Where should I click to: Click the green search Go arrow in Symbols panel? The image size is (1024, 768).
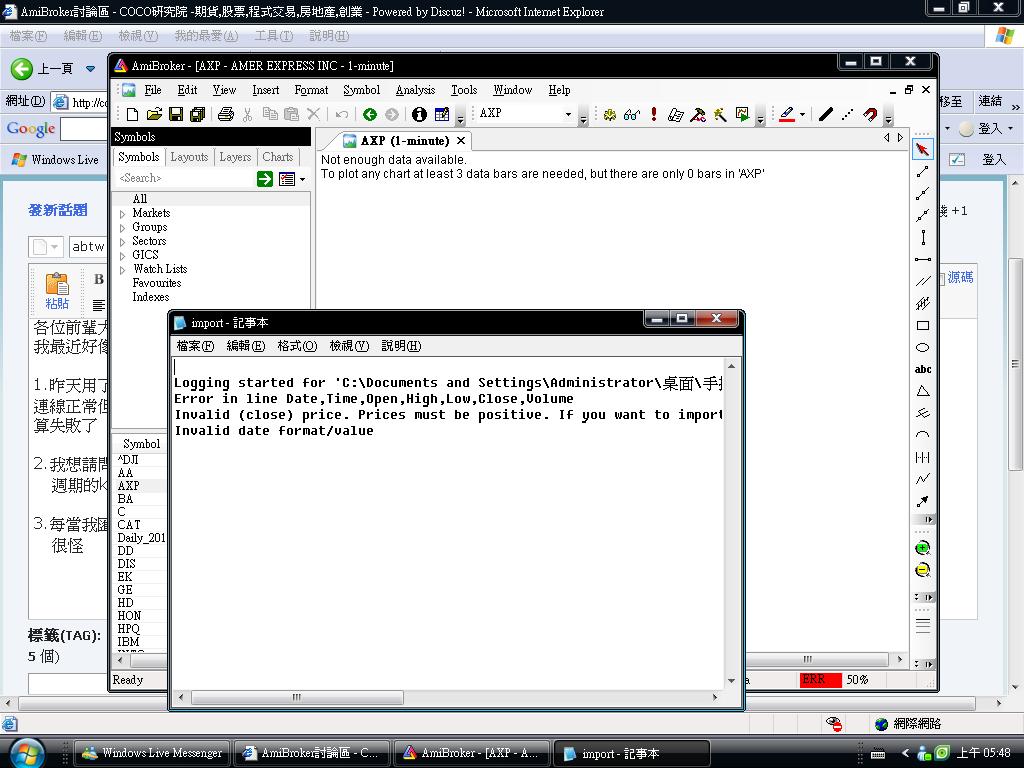[x=264, y=179]
